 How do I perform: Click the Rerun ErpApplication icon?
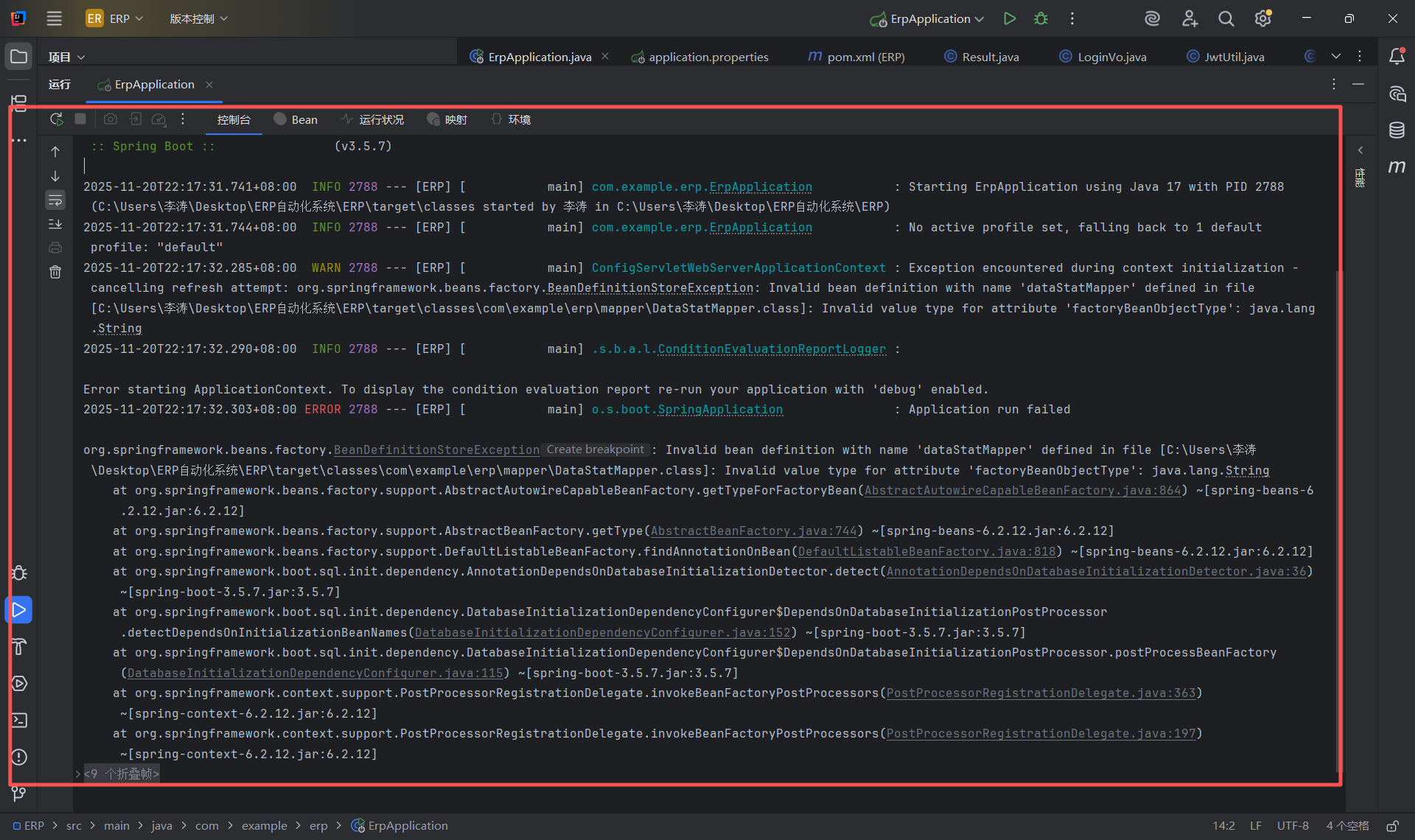coord(56,119)
